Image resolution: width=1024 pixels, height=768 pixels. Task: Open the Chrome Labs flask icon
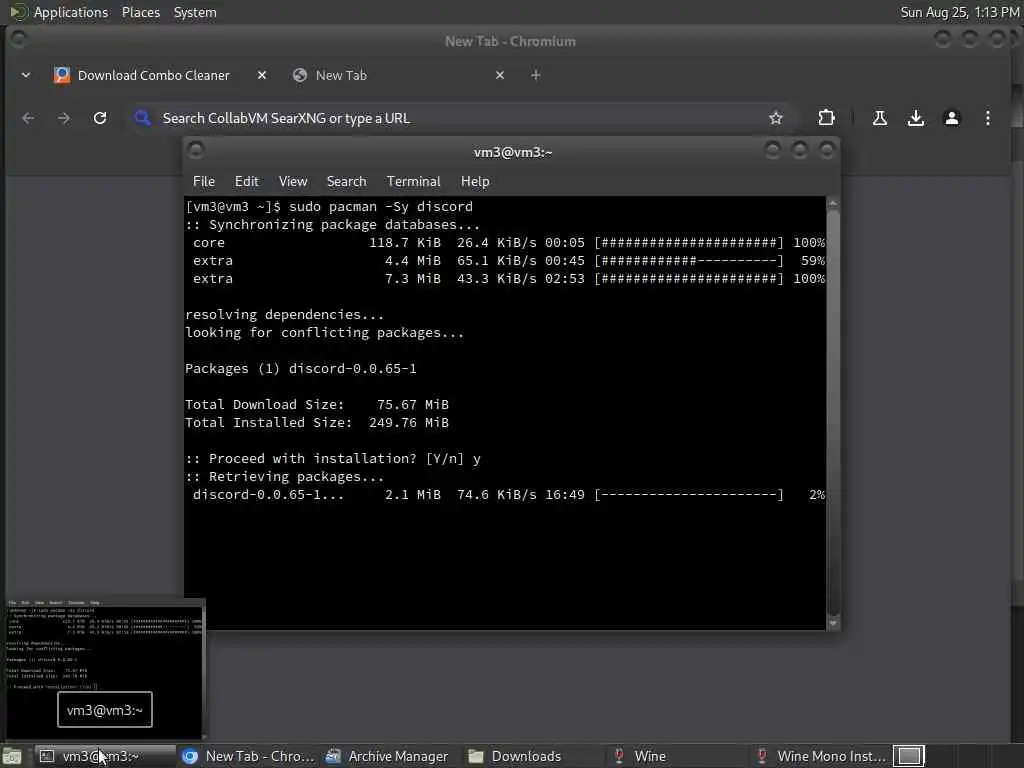click(x=880, y=118)
